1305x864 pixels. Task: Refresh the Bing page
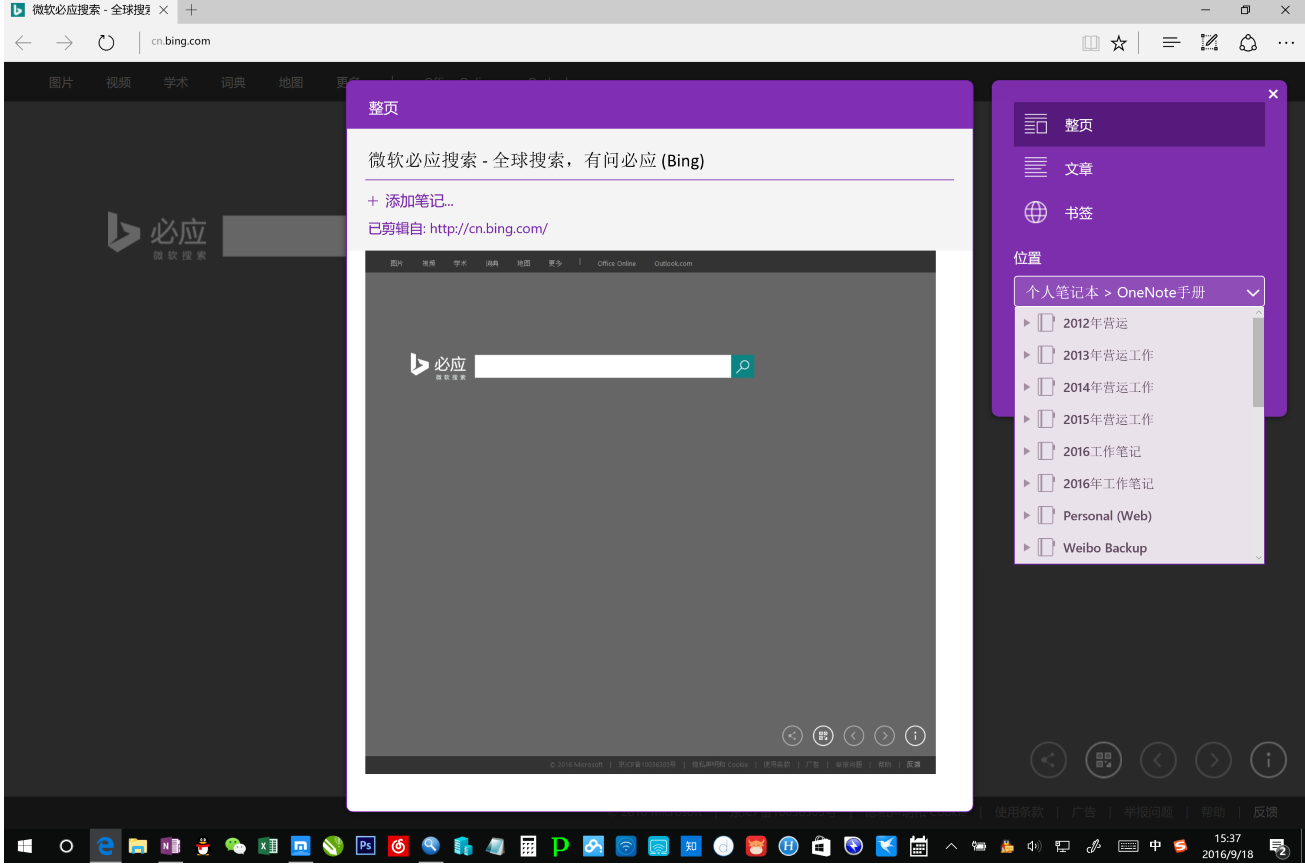pyautogui.click(x=106, y=42)
